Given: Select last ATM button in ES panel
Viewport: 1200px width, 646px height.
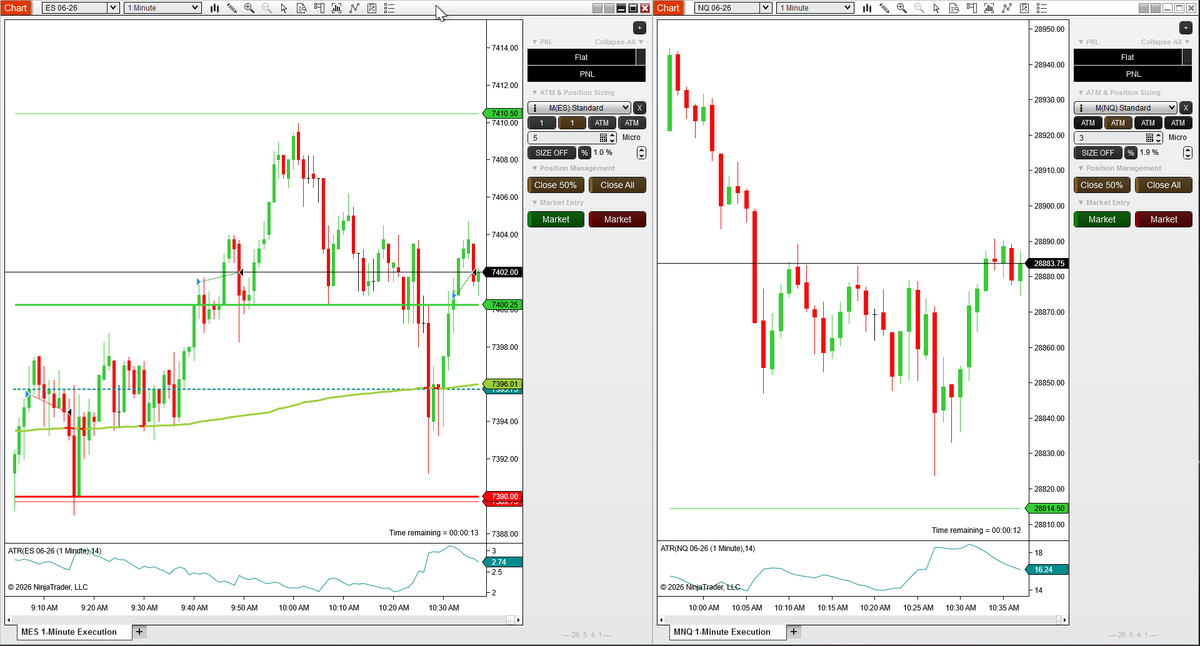Looking at the screenshot, I should pos(632,123).
